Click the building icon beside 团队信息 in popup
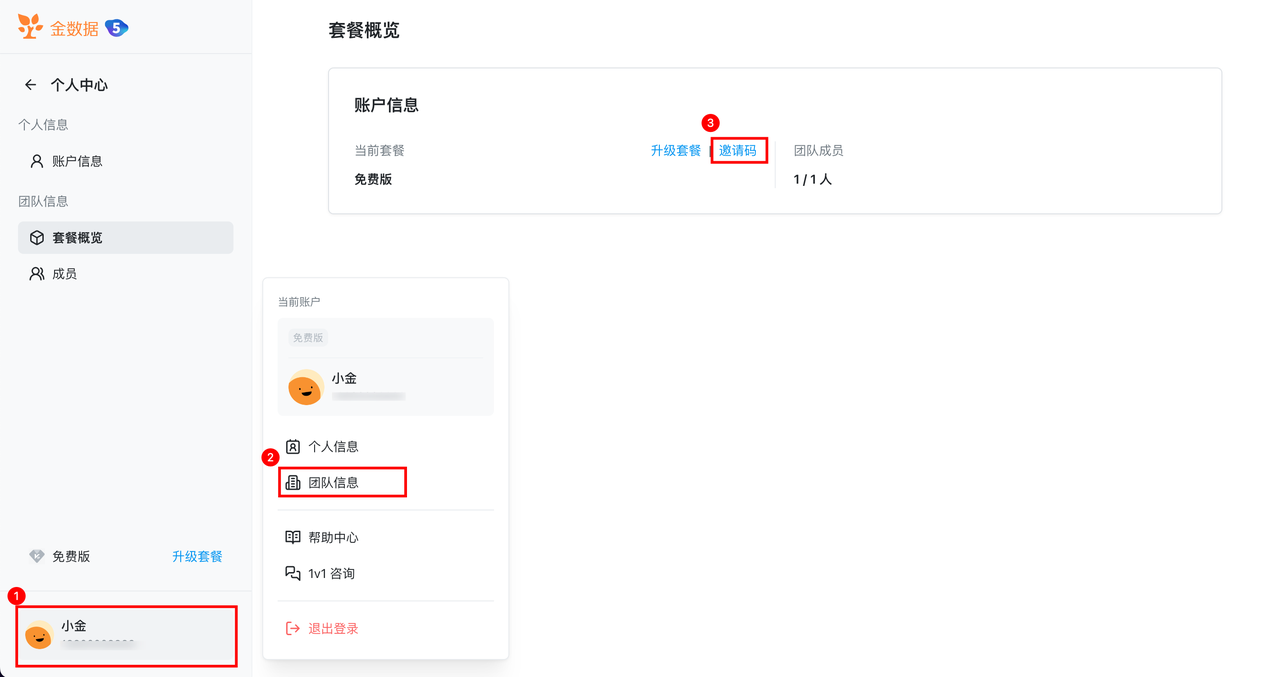1280x677 pixels. coord(293,483)
